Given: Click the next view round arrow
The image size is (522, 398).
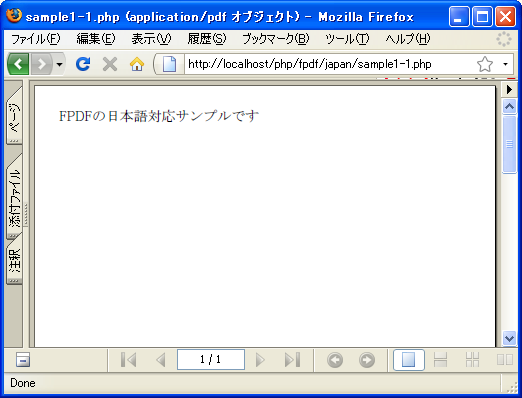Looking at the screenshot, I should (x=367, y=360).
